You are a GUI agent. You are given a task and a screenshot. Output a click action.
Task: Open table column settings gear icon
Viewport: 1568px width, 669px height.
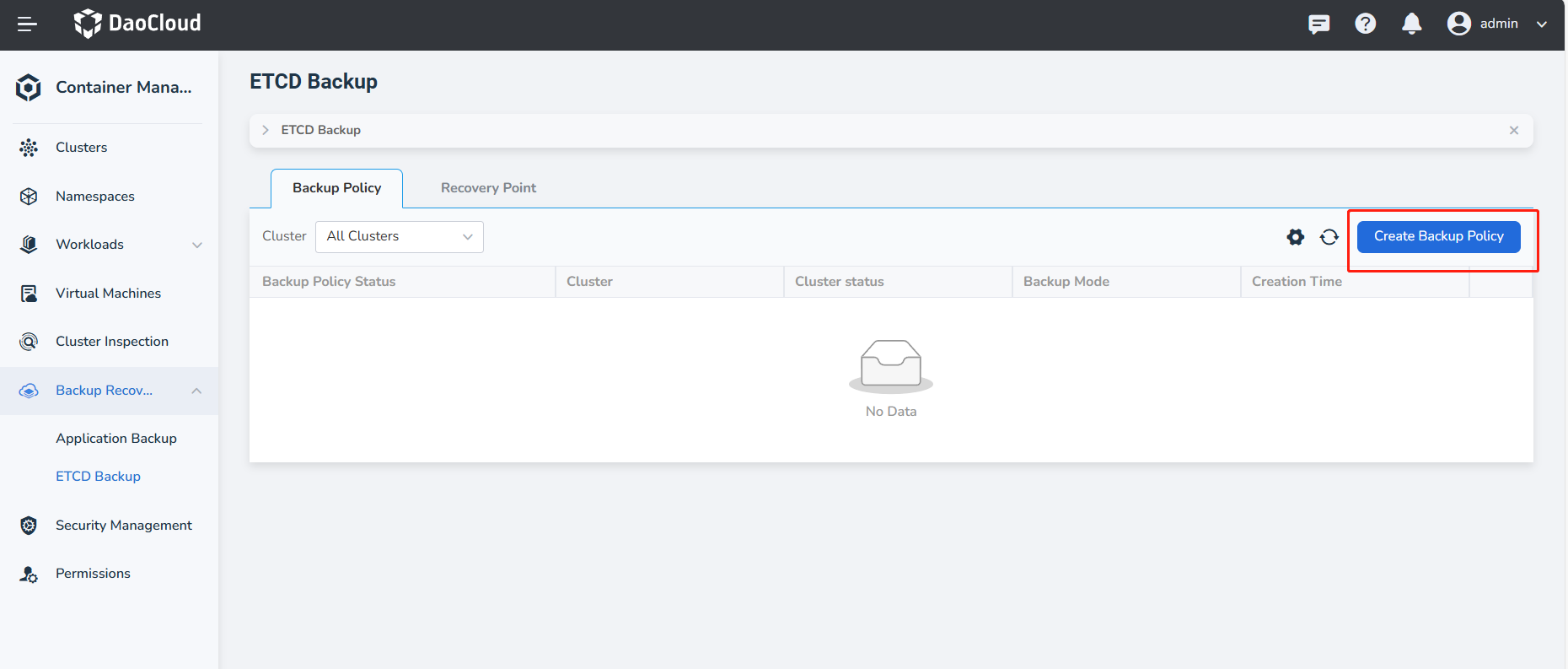coord(1295,237)
